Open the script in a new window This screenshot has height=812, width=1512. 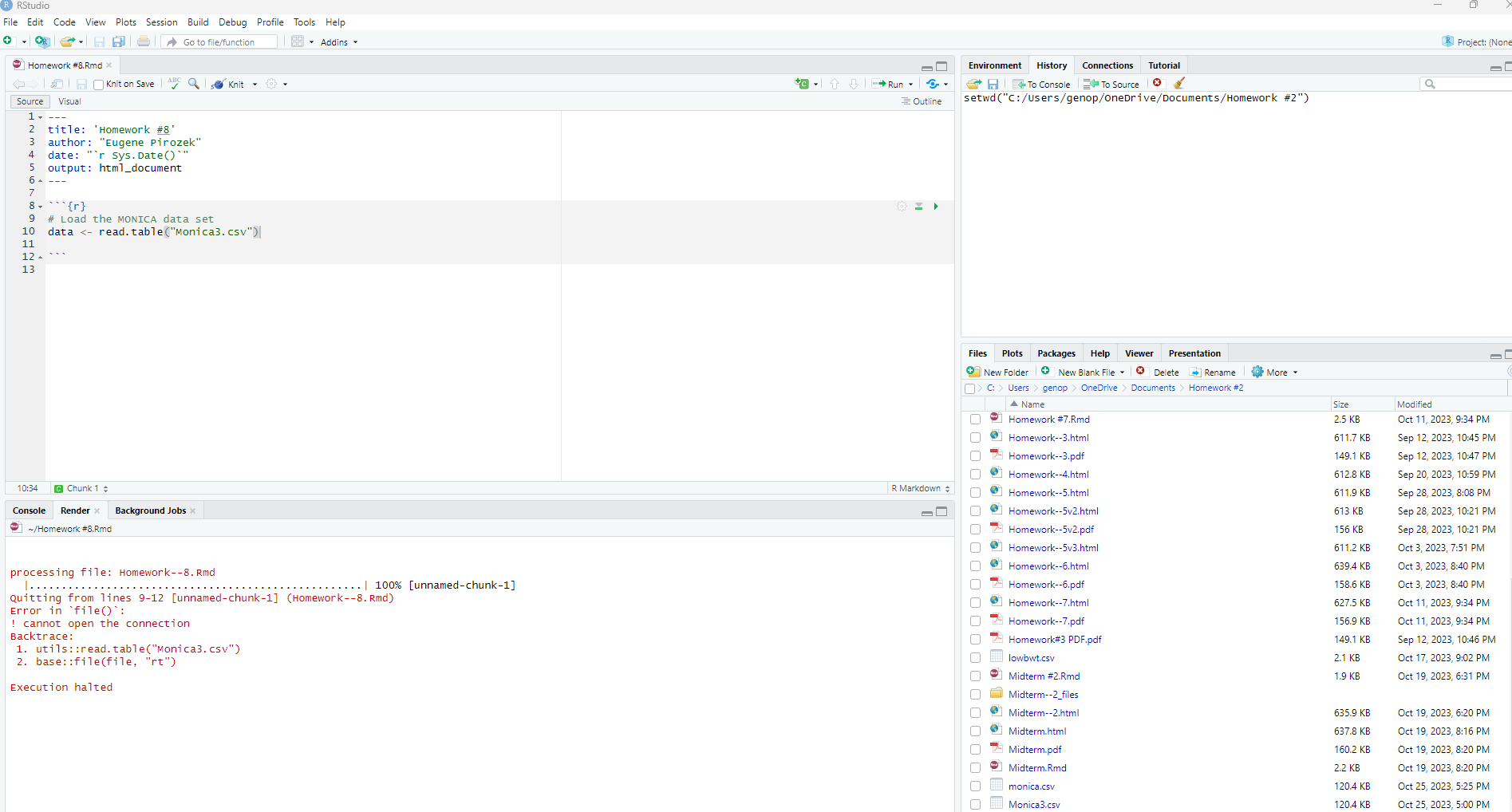point(57,84)
